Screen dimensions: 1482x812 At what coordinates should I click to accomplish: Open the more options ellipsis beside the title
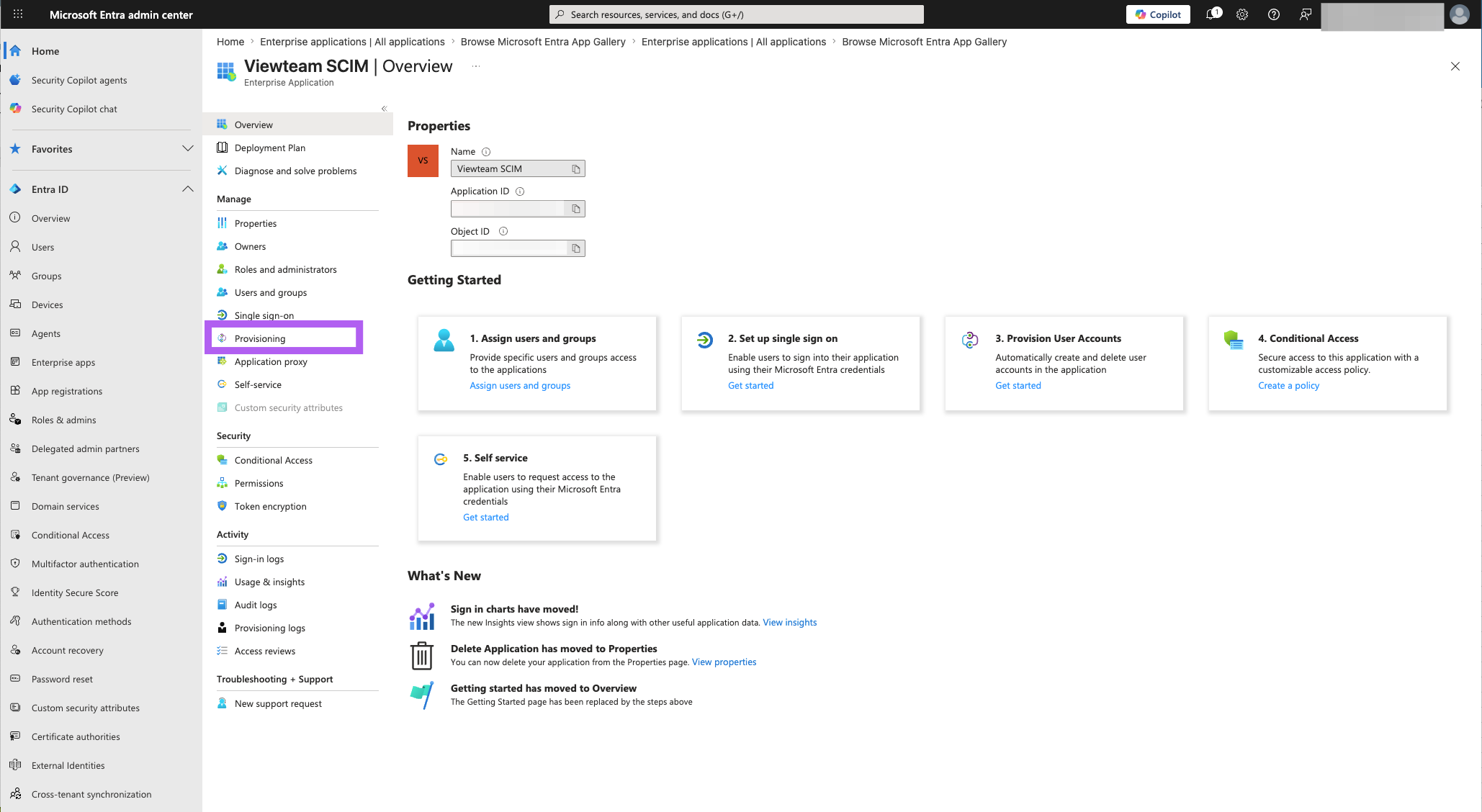point(476,66)
